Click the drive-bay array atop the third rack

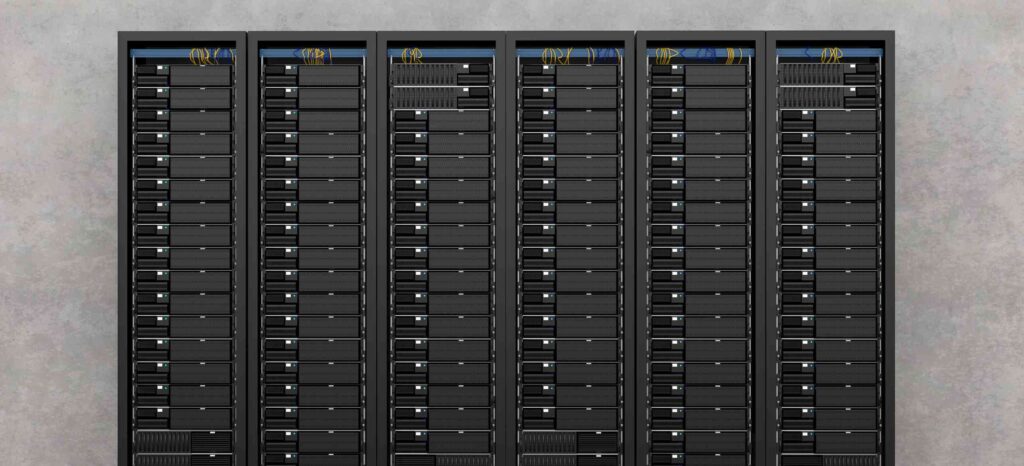[x=425, y=74]
